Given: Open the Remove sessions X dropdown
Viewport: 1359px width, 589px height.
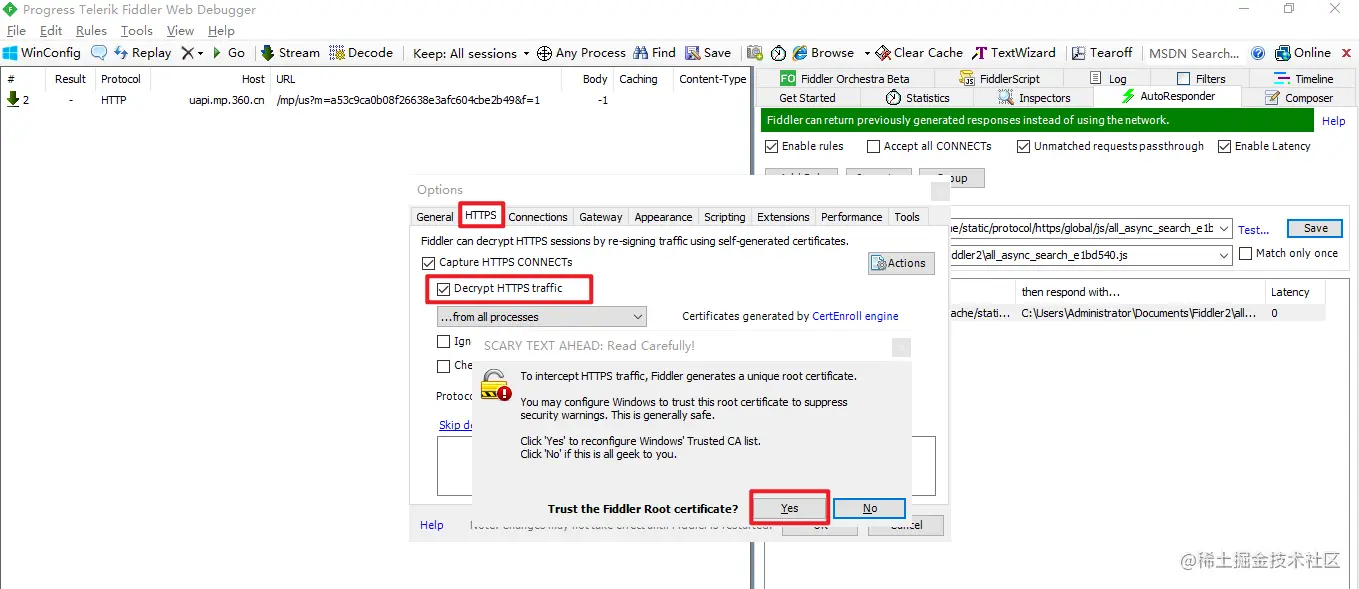Looking at the screenshot, I should tap(191, 53).
